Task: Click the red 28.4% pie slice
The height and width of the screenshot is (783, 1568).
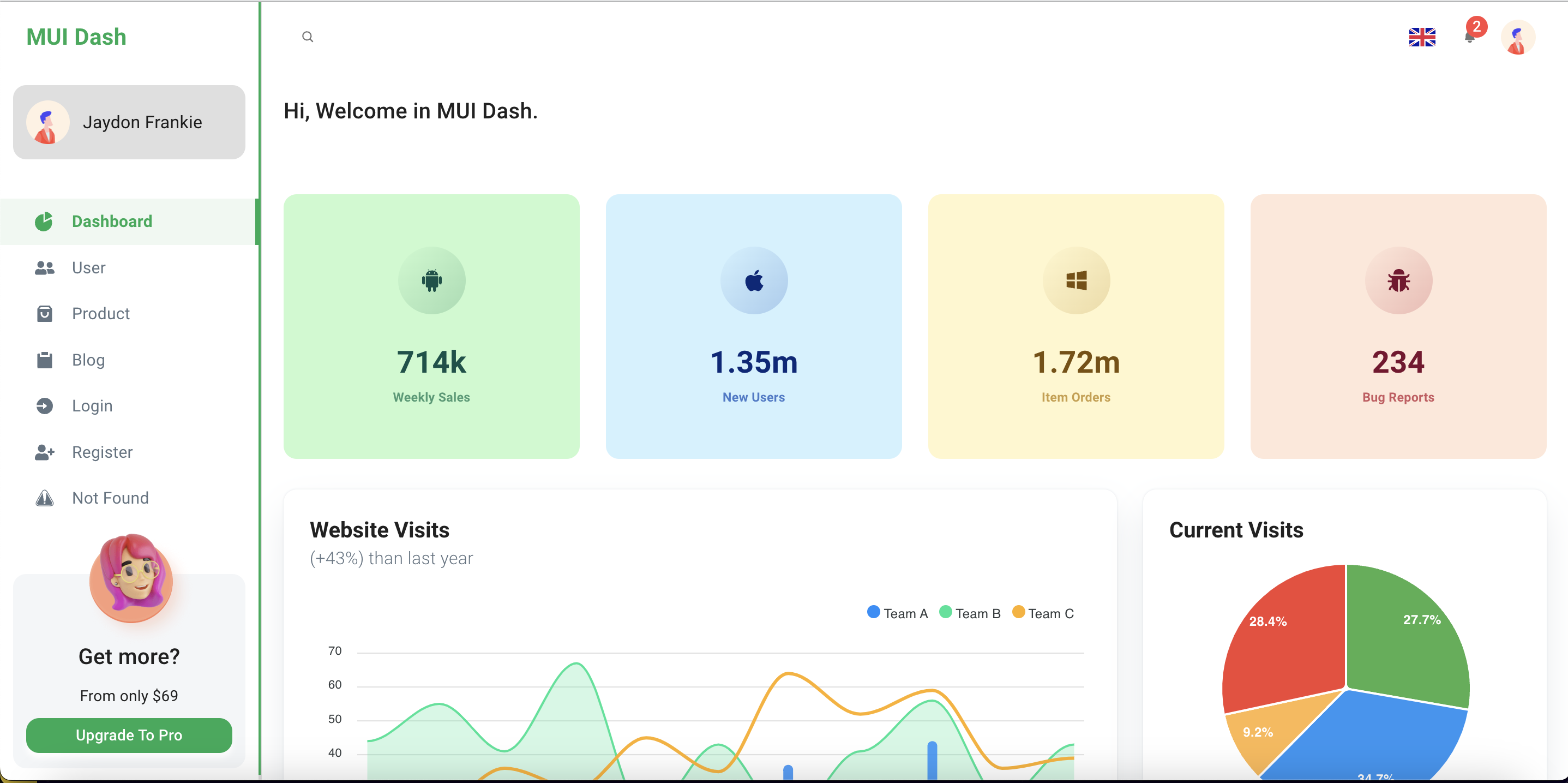Action: click(x=1290, y=645)
